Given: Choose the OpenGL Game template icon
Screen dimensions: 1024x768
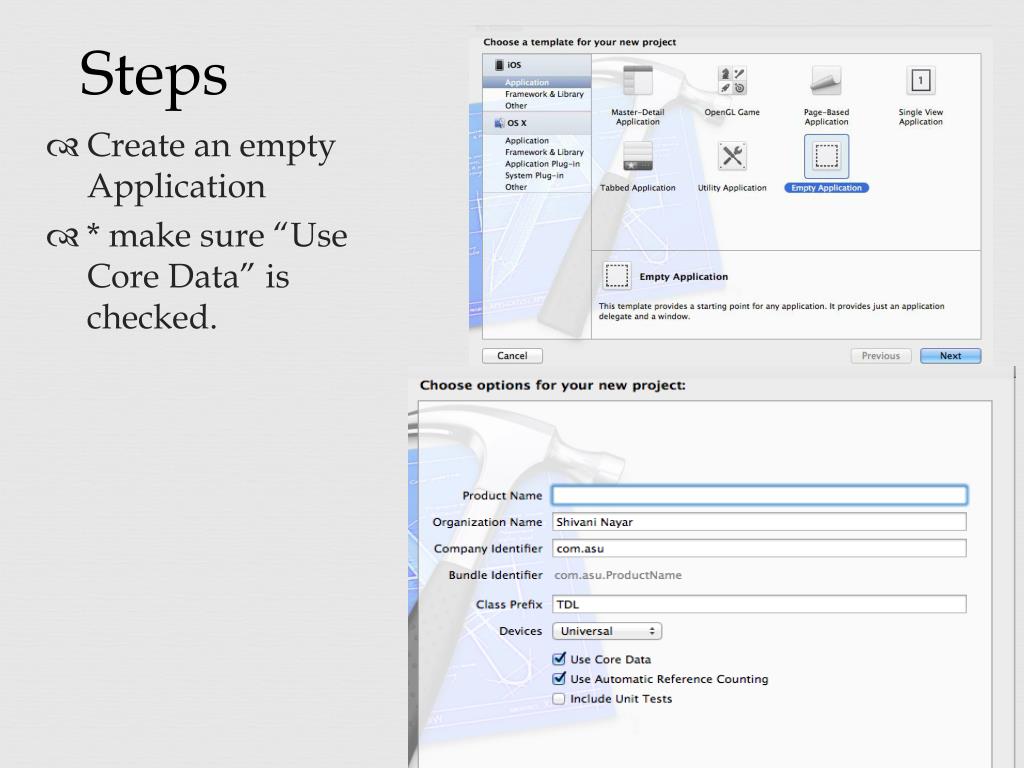Looking at the screenshot, I should point(732,80).
